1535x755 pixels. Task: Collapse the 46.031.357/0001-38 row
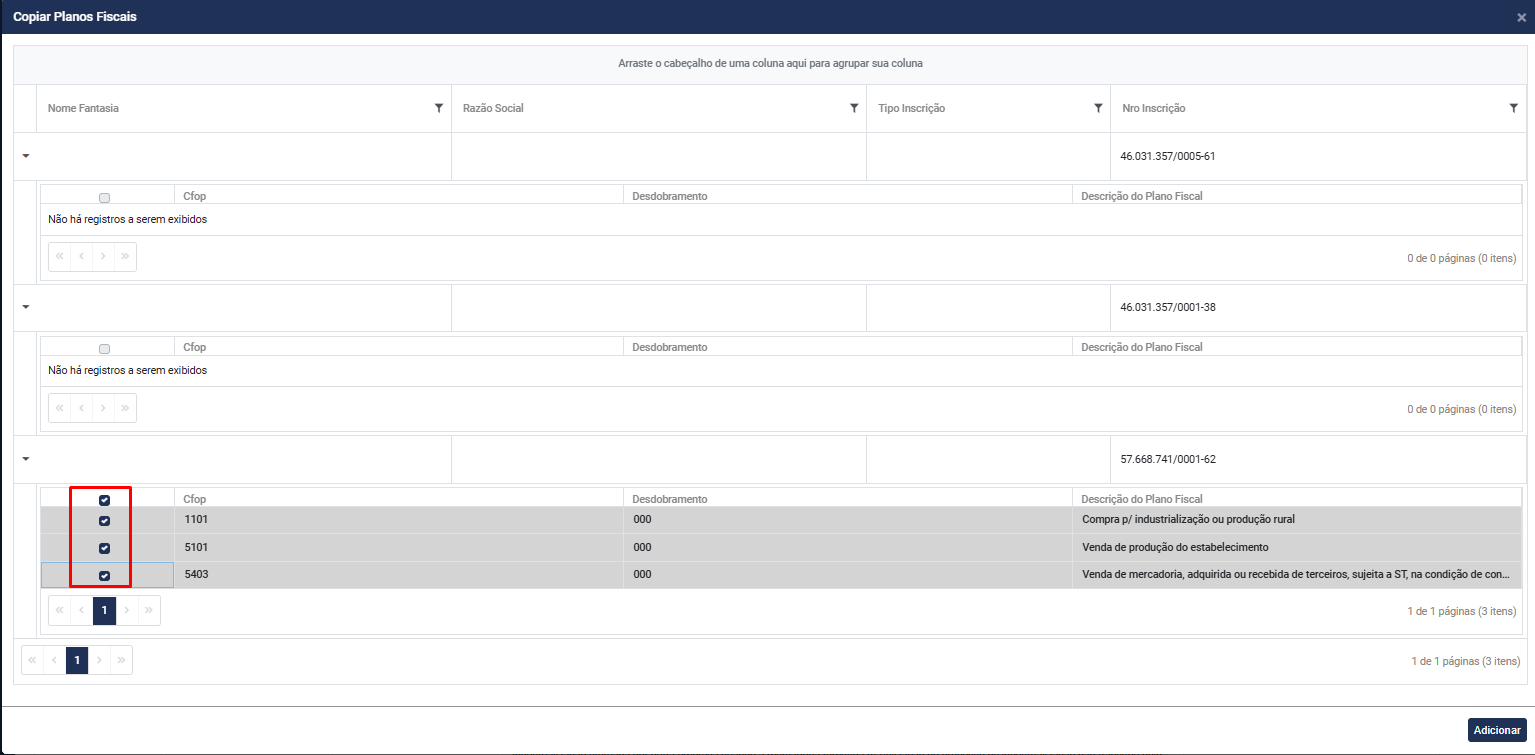click(x=25, y=307)
